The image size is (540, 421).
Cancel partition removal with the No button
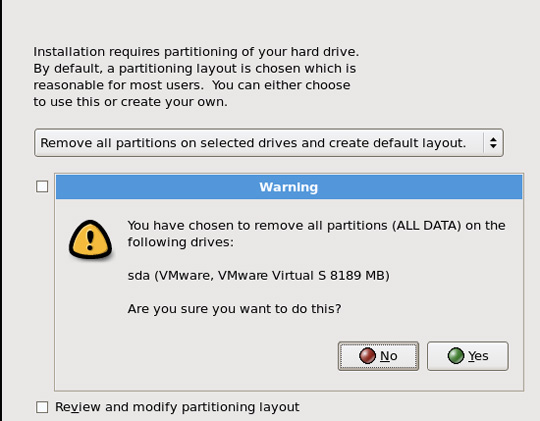click(x=378, y=356)
